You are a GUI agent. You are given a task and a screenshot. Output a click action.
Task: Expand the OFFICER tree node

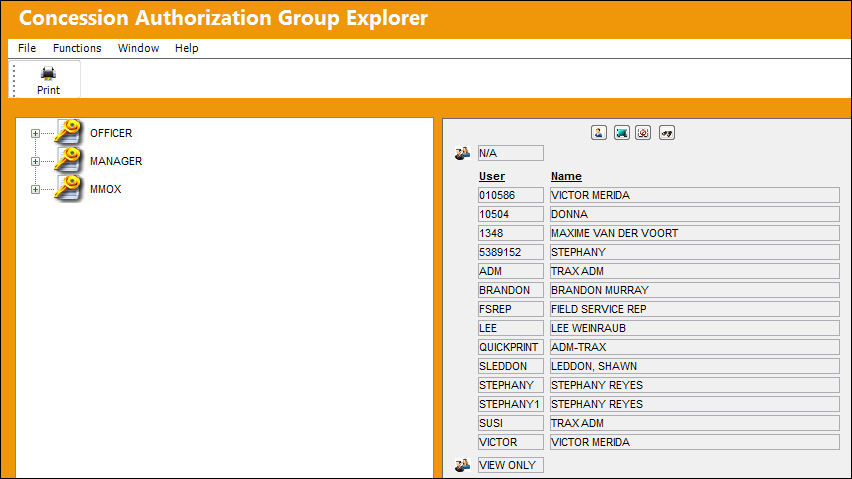pos(35,133)
